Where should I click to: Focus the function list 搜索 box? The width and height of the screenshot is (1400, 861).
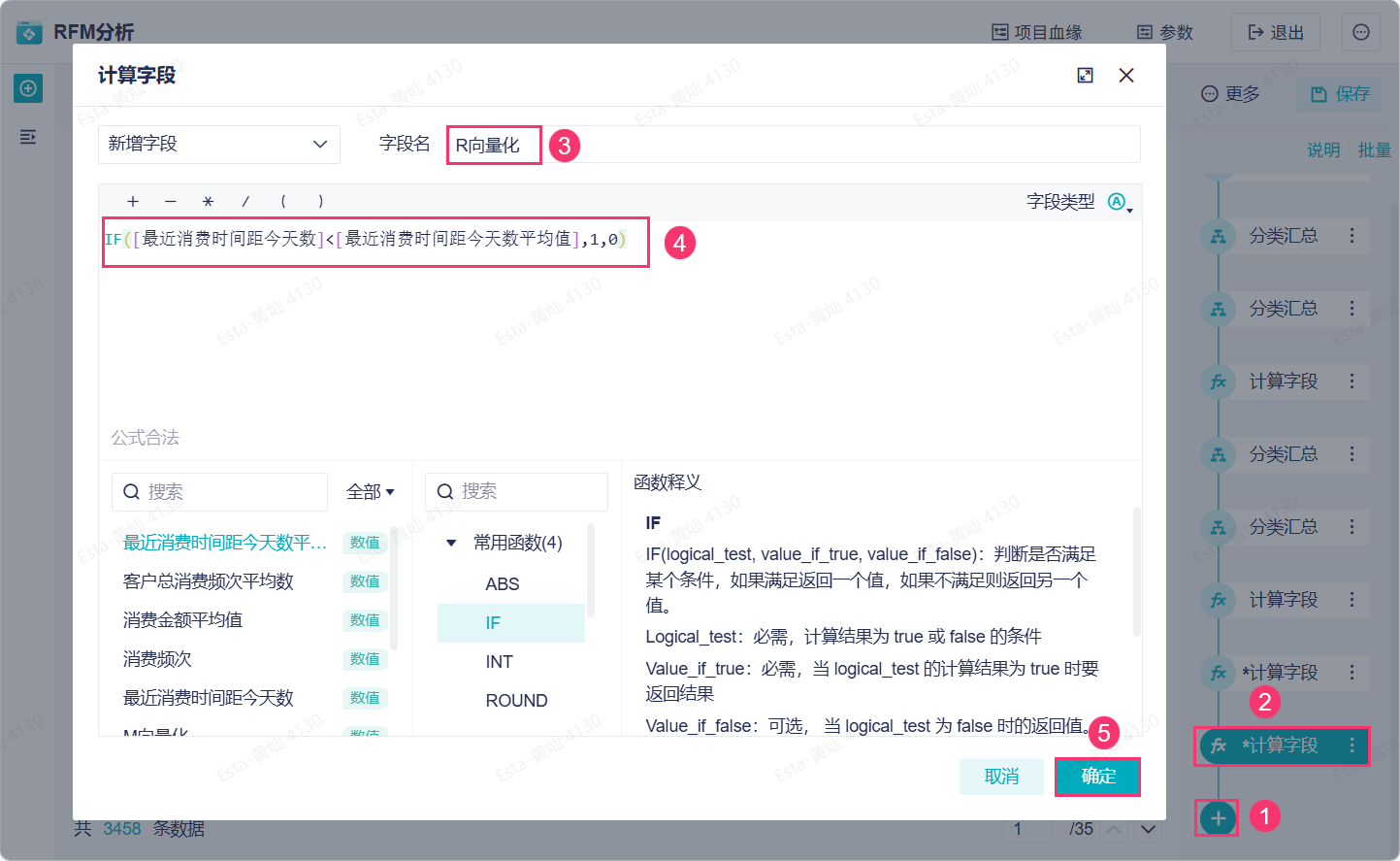click(x=516, y=492)
